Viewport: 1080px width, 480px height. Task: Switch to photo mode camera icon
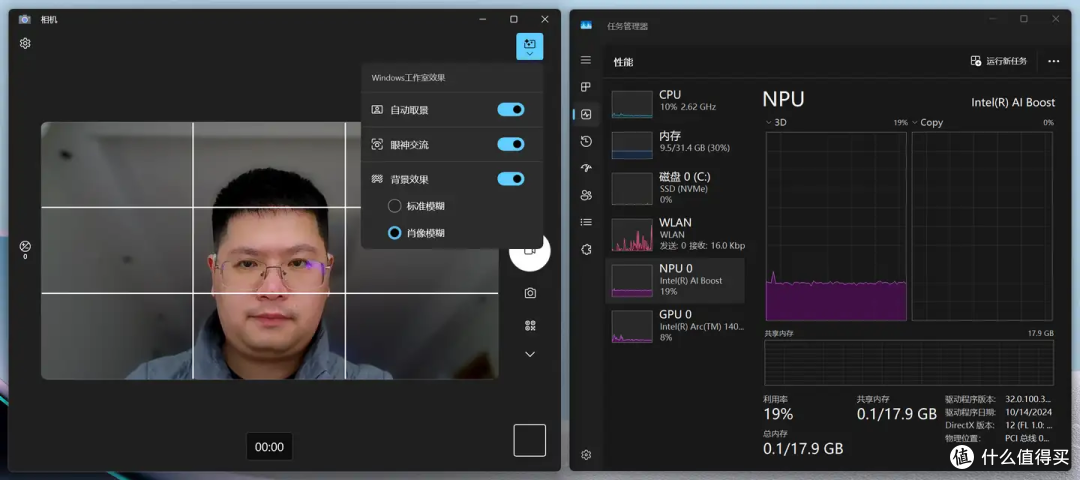(530, 293)
